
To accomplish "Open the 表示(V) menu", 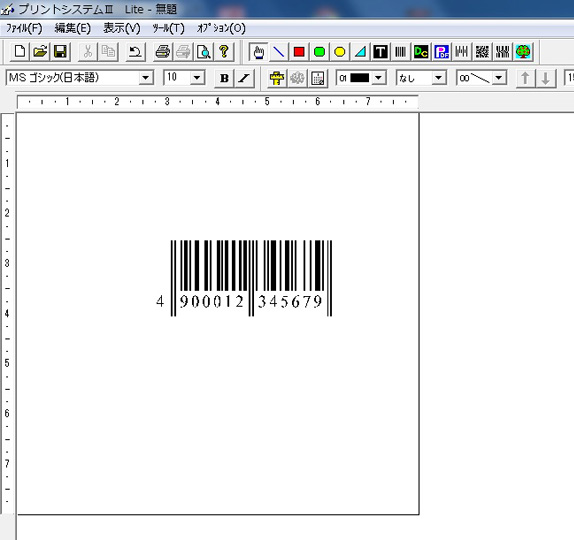I will (x=122, y=28).
